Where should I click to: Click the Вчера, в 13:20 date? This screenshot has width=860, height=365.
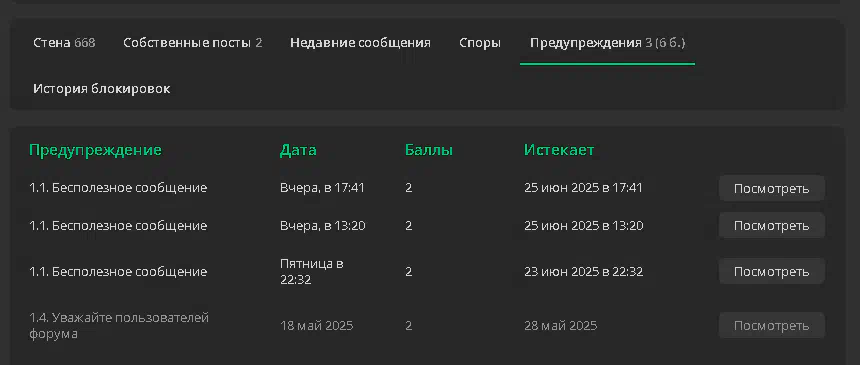click(322, 226)
